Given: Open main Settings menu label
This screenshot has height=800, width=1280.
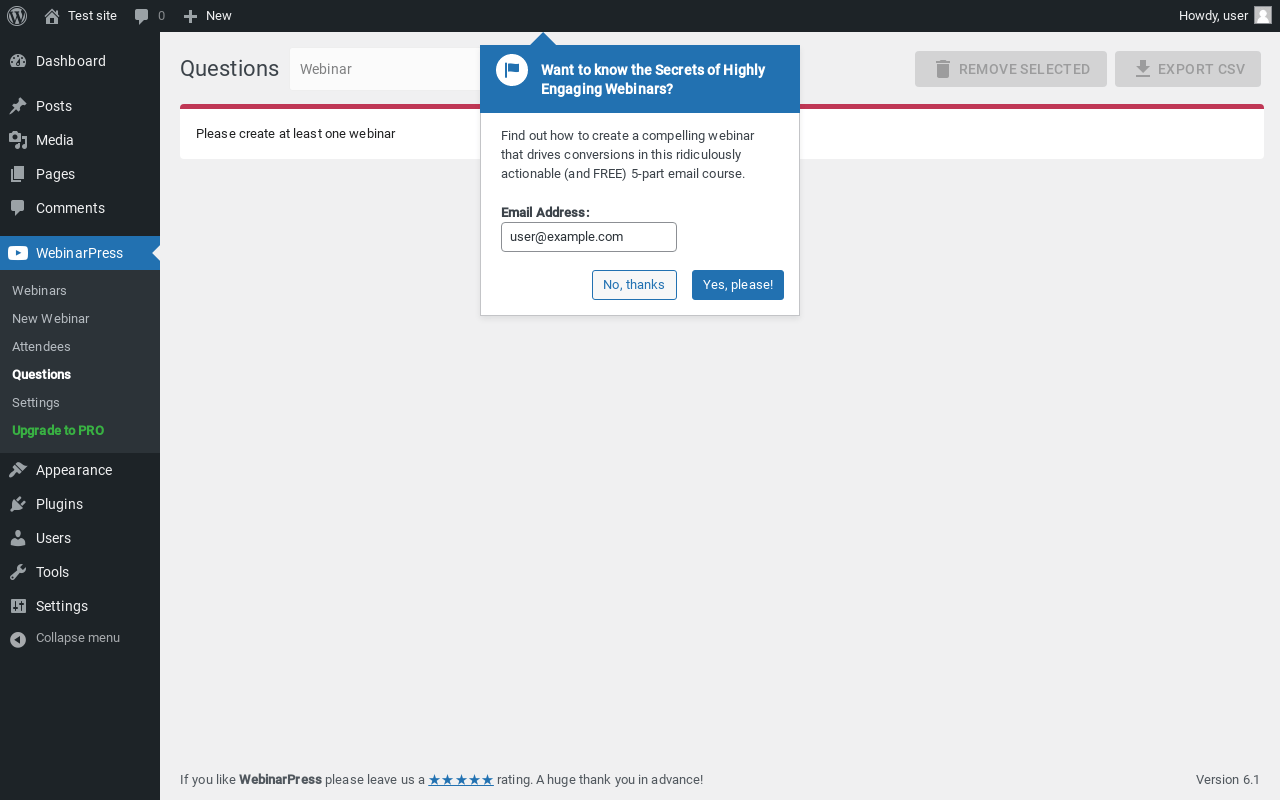Looking at the screenshot, I should tap(62, 606).
